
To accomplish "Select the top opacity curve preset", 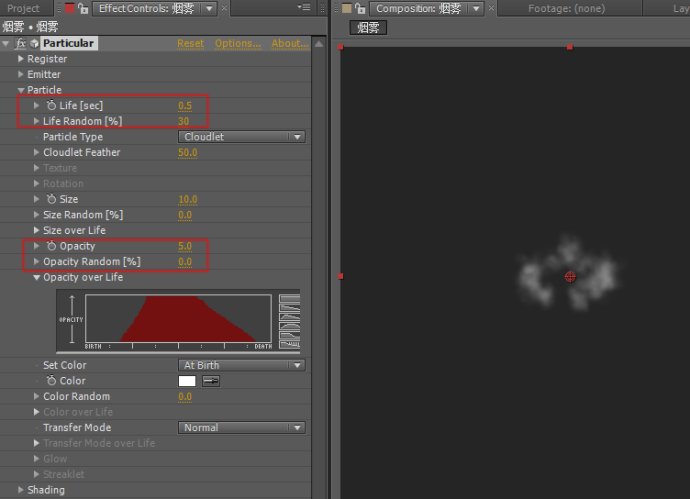I will point(289,299).
